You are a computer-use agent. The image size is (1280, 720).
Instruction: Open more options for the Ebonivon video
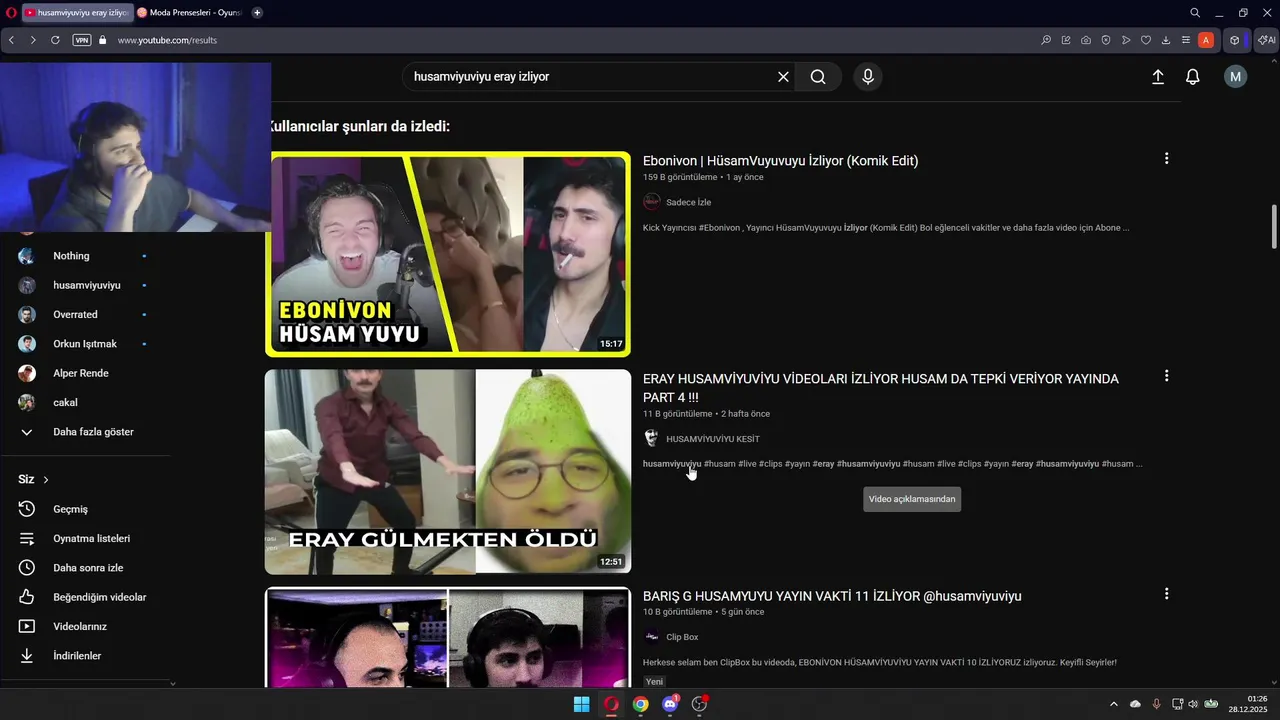(x=1166, y=159)
